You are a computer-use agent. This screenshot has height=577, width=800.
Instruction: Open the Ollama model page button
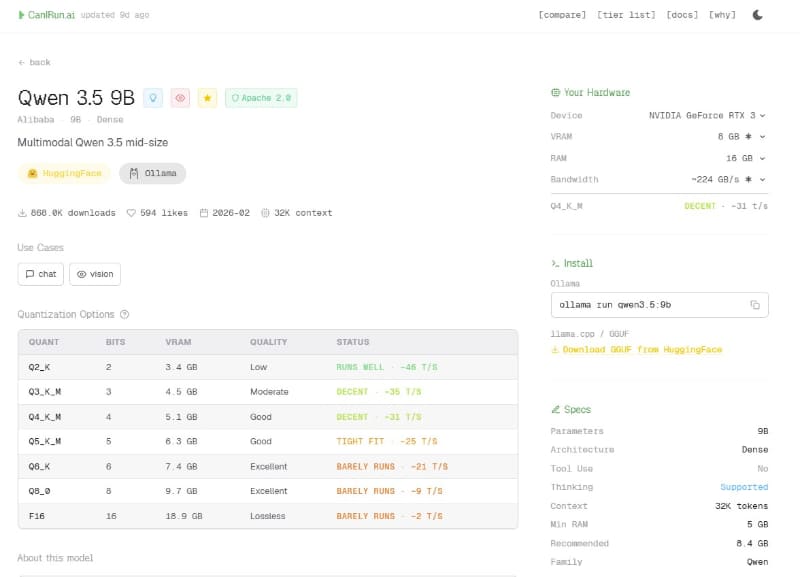[153, 173]
